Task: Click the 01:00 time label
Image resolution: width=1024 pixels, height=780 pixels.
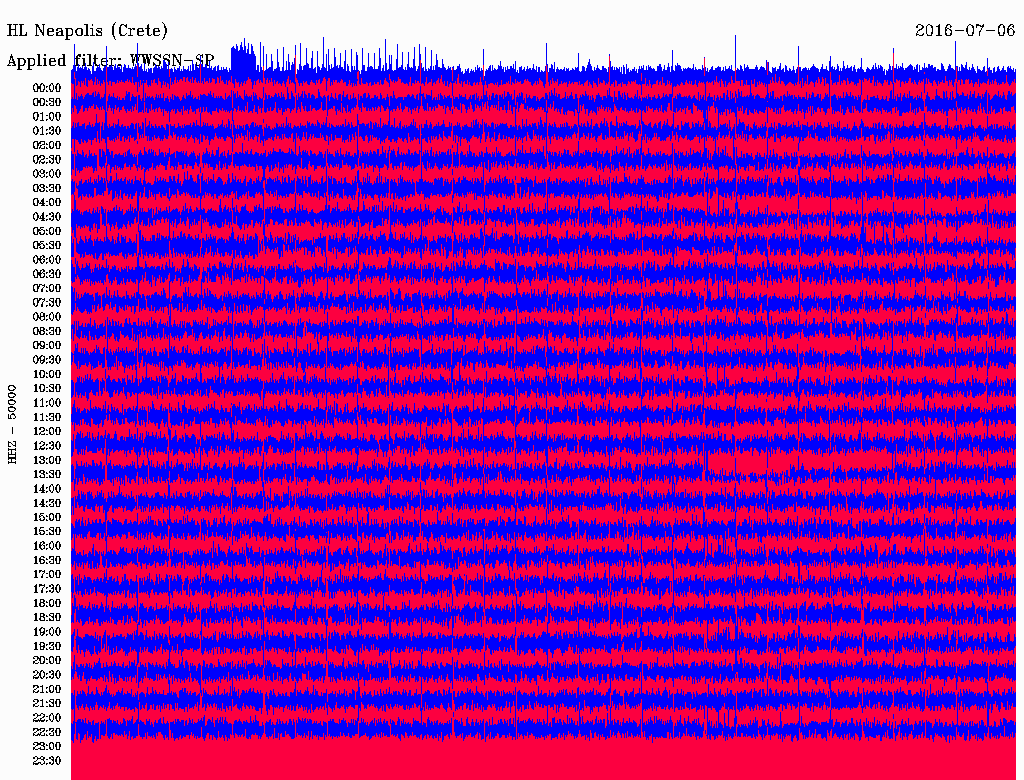Action: click(x=47, y=117)
